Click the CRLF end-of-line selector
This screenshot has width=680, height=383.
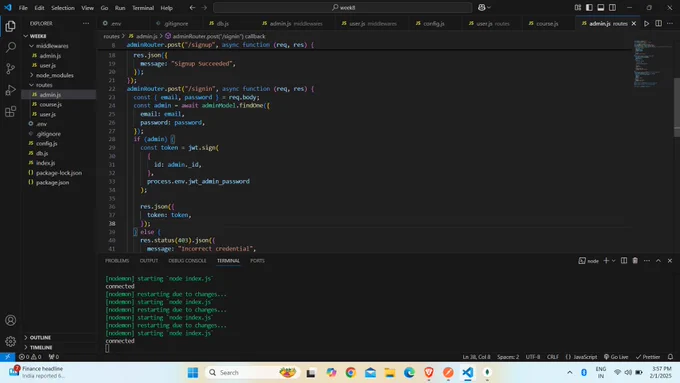[x=552, y=357]
